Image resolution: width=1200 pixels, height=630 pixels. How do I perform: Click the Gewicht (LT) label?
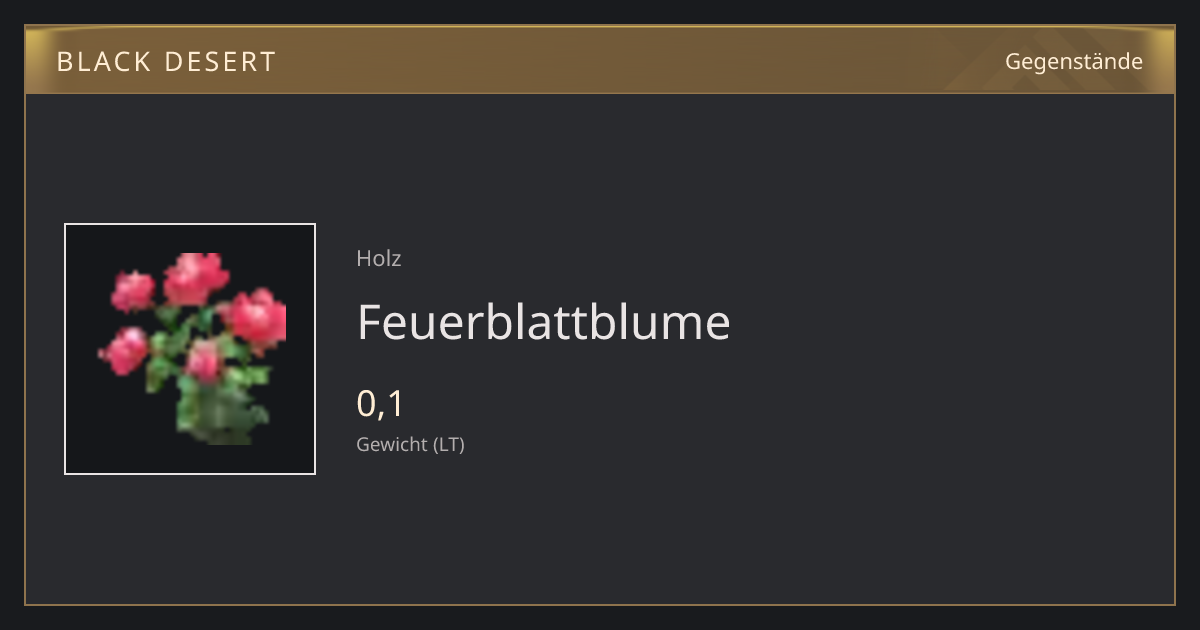[x=411, y=444]
